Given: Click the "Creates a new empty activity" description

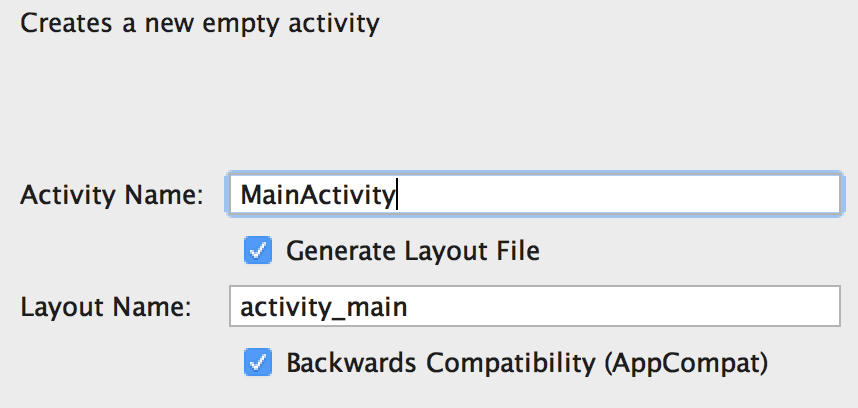Looking at the screenshot, I should click(x=200, y=24).
